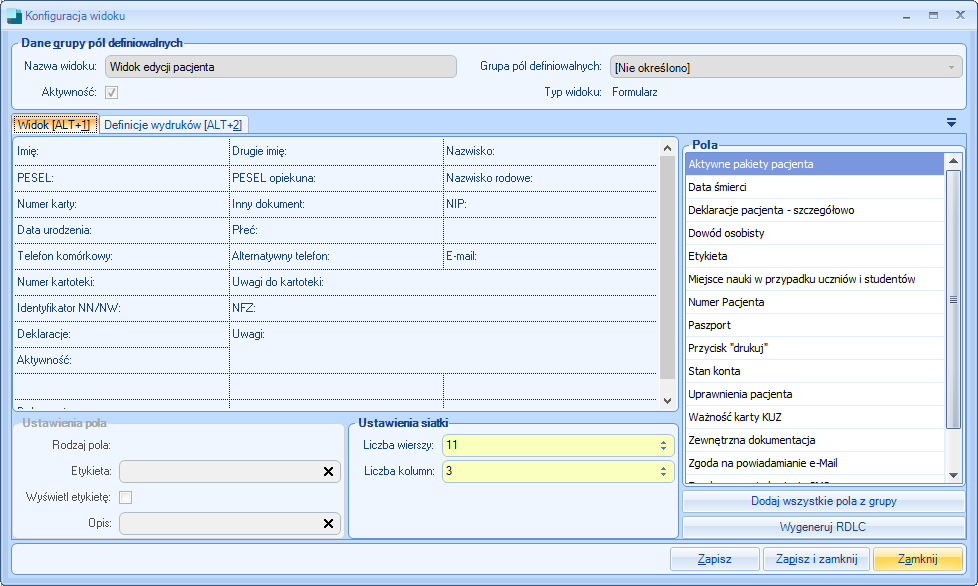
Task: Select 'Uprawnienia pacjenta' in Pola list
Action: [815, 395]
